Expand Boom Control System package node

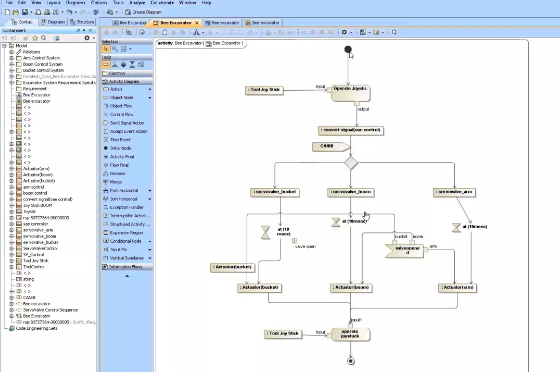coord(11,64)
